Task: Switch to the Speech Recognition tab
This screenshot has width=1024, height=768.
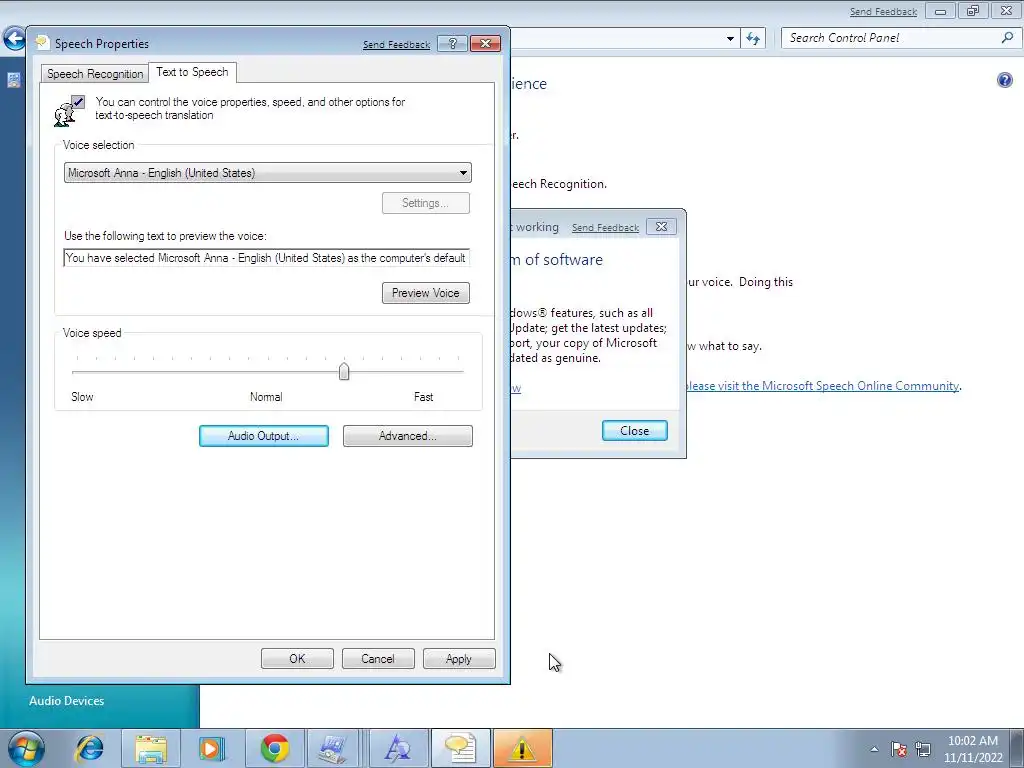Action: pyautogui.click(x=95, y=74)
